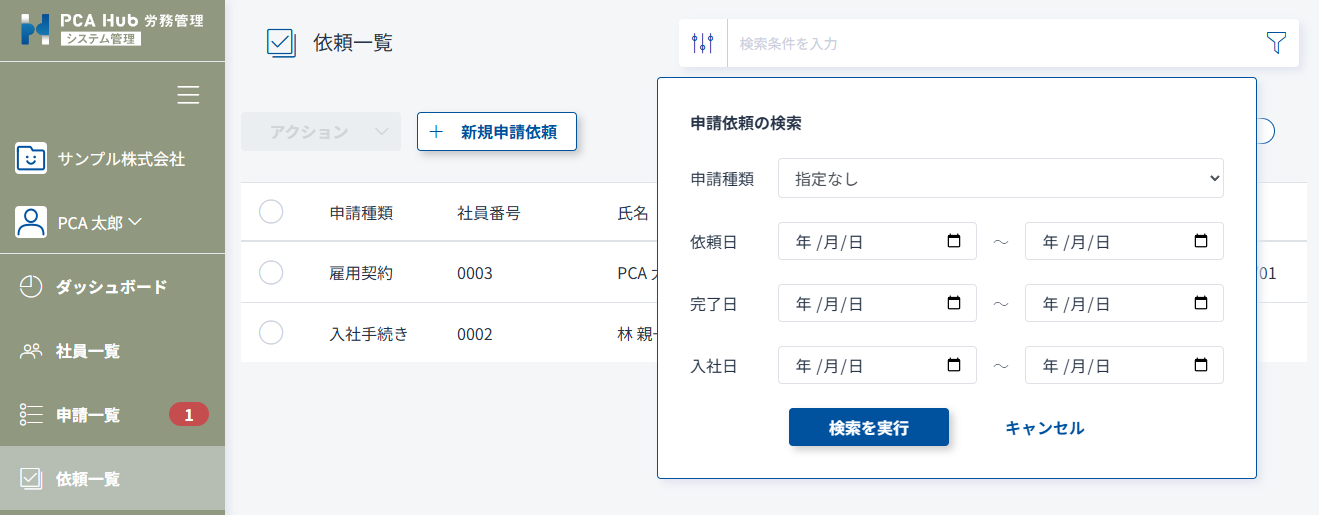Image resolution: width=1319 pixels, height=515 pixels.
Task: Click the キャンセル link
Action: pyautogui.click(x=1044, y=427)
